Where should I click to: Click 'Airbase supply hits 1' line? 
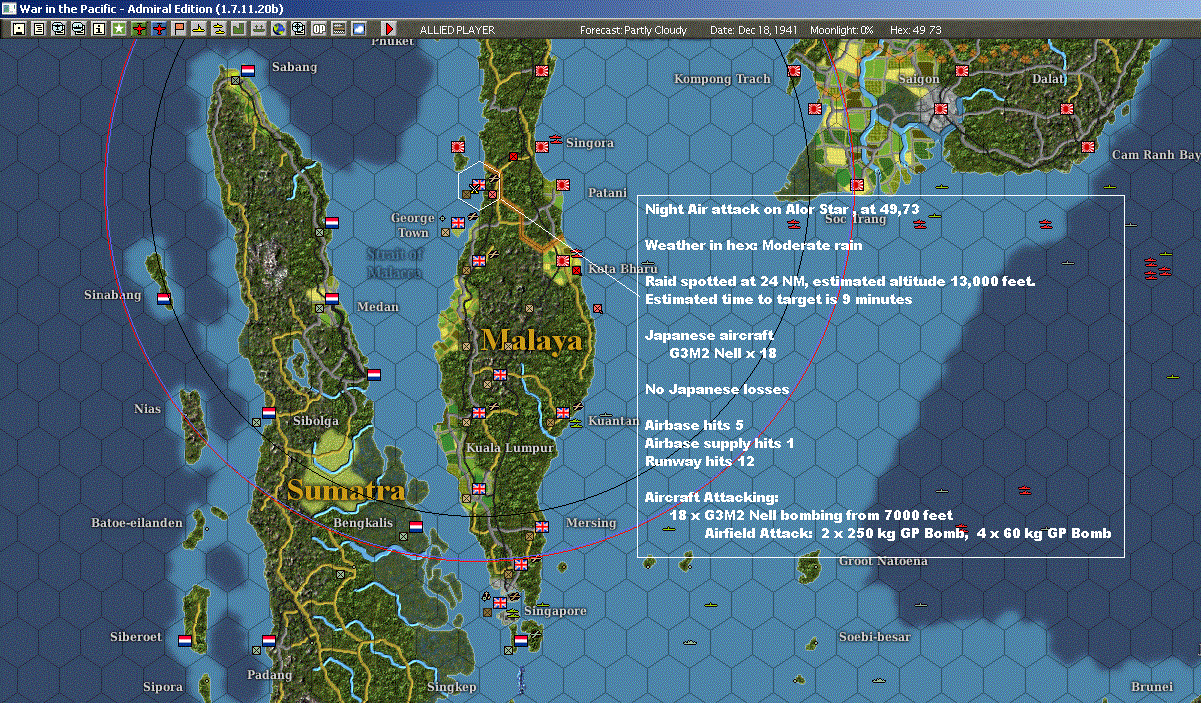point(720,443)
